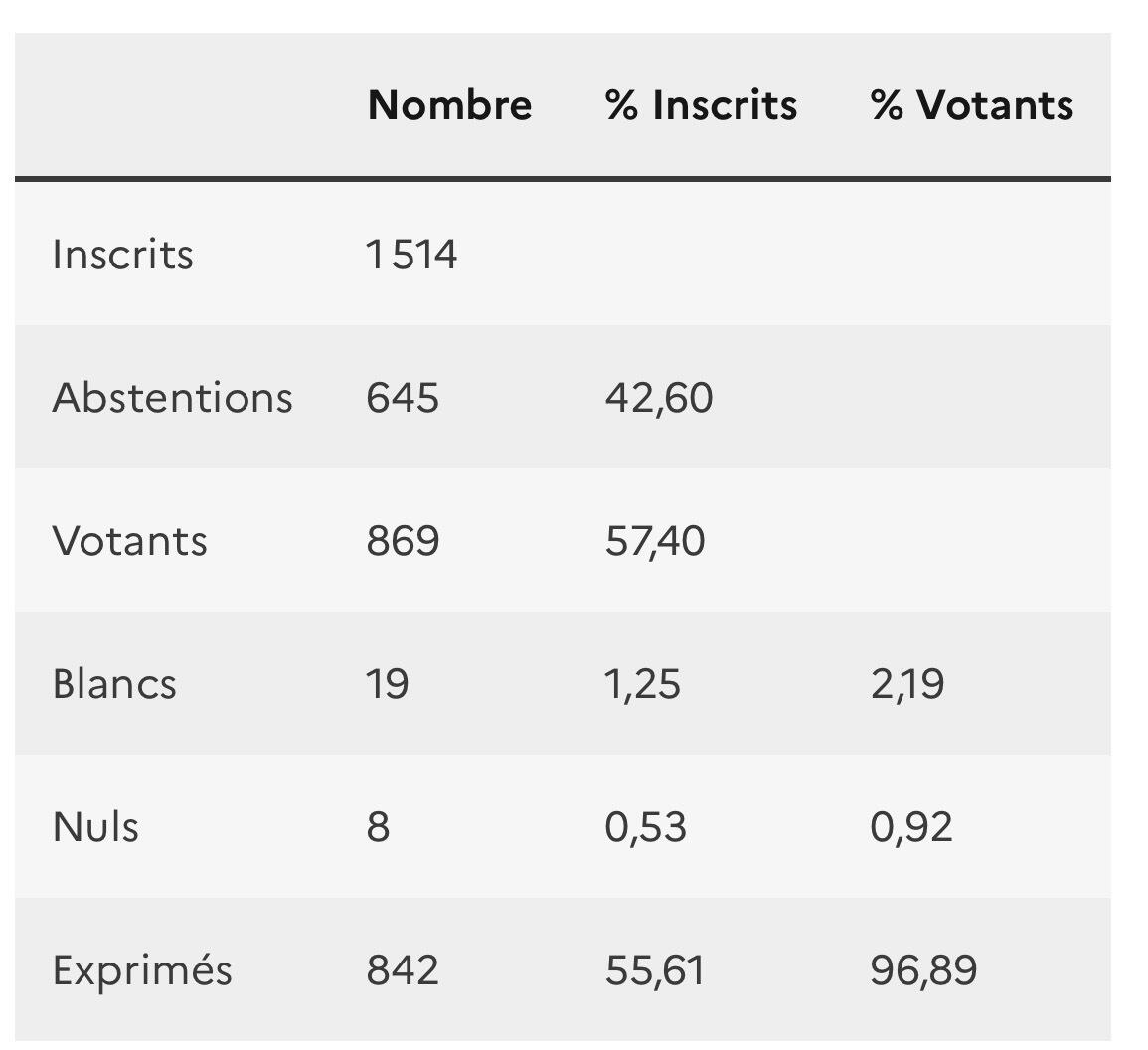Viewport: 1148px width, 1050px height.
Task: Select the Exprimés % Votants value 96,89
Action: (x=923, y=970)
